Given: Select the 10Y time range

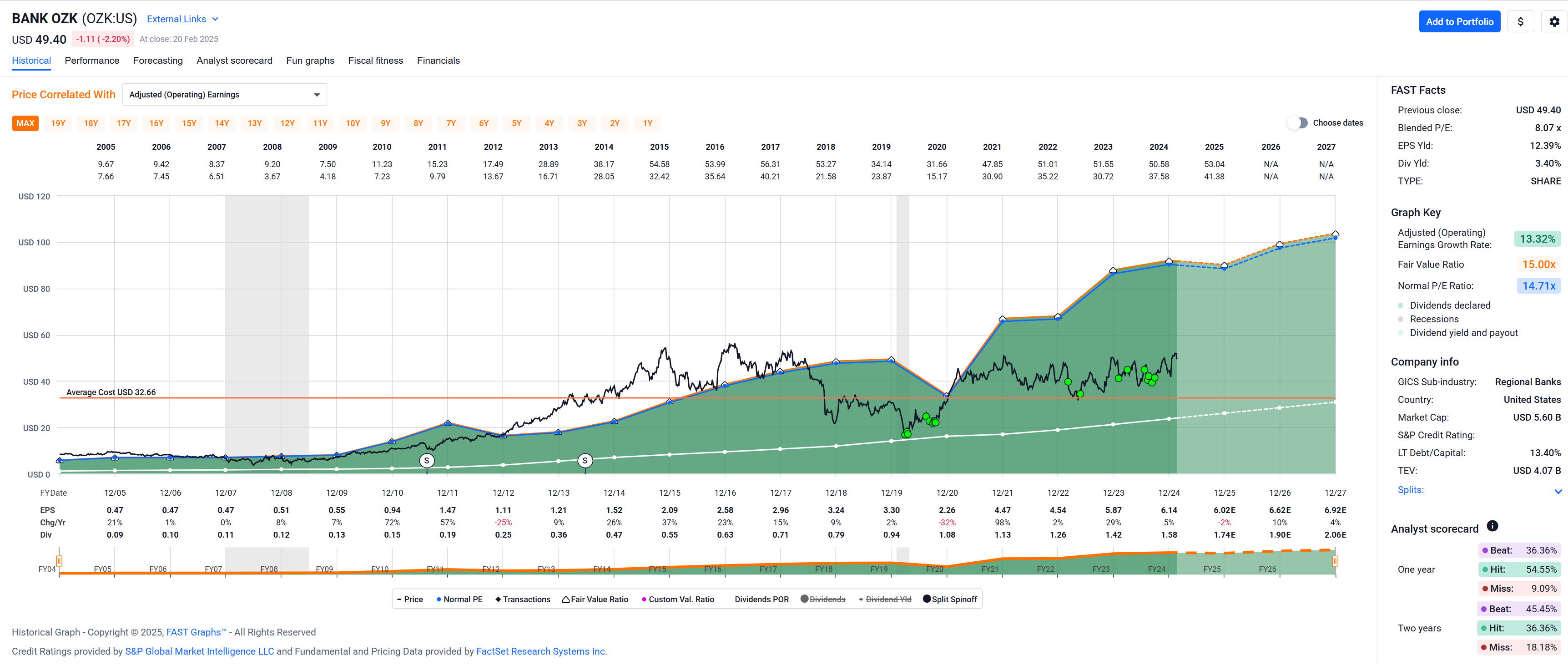Looking at the screenshot, I should click(353, 123).
